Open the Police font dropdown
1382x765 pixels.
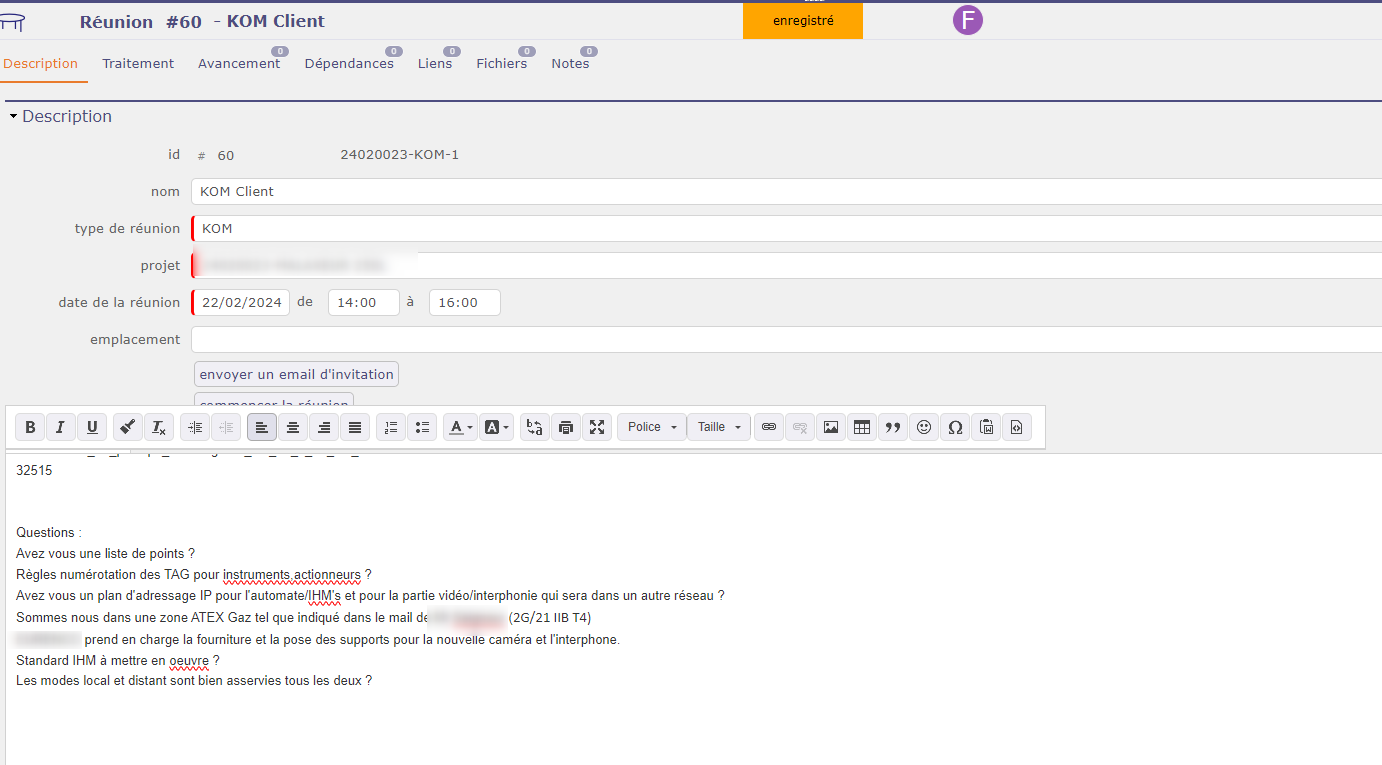click(x=652, y=427)
